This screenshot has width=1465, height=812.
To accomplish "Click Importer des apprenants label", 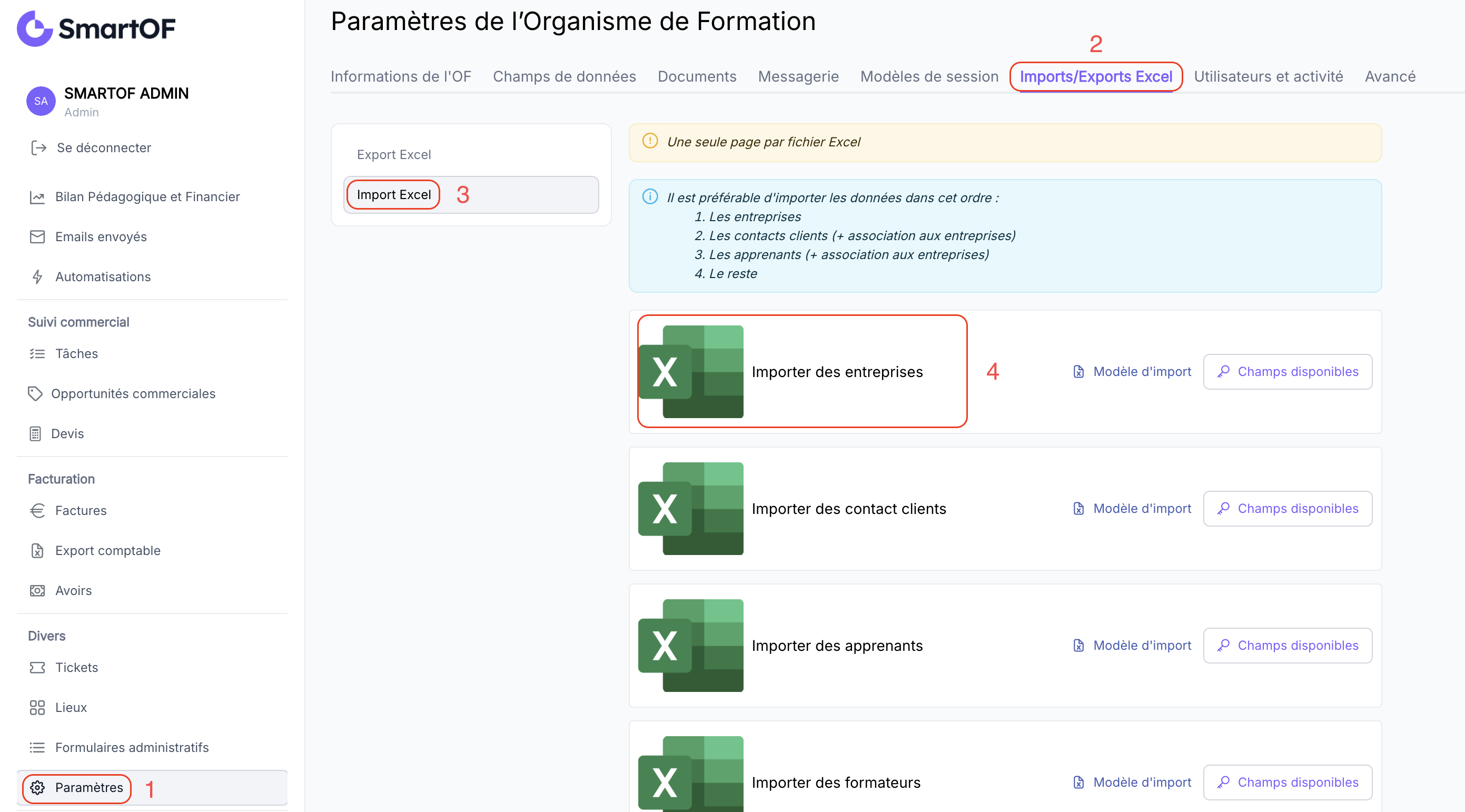I will 837,646.
